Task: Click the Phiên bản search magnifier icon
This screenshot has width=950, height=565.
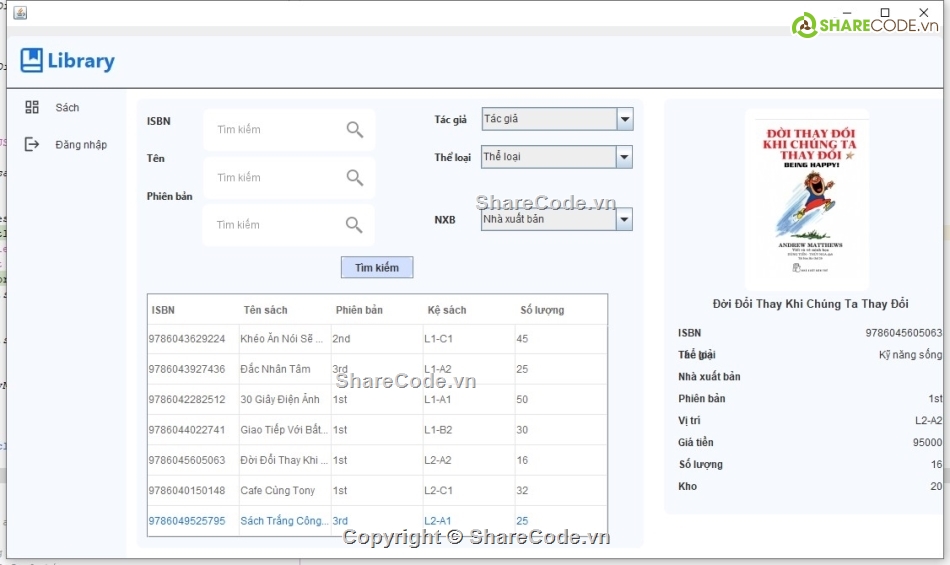Action: coord(354,225)
